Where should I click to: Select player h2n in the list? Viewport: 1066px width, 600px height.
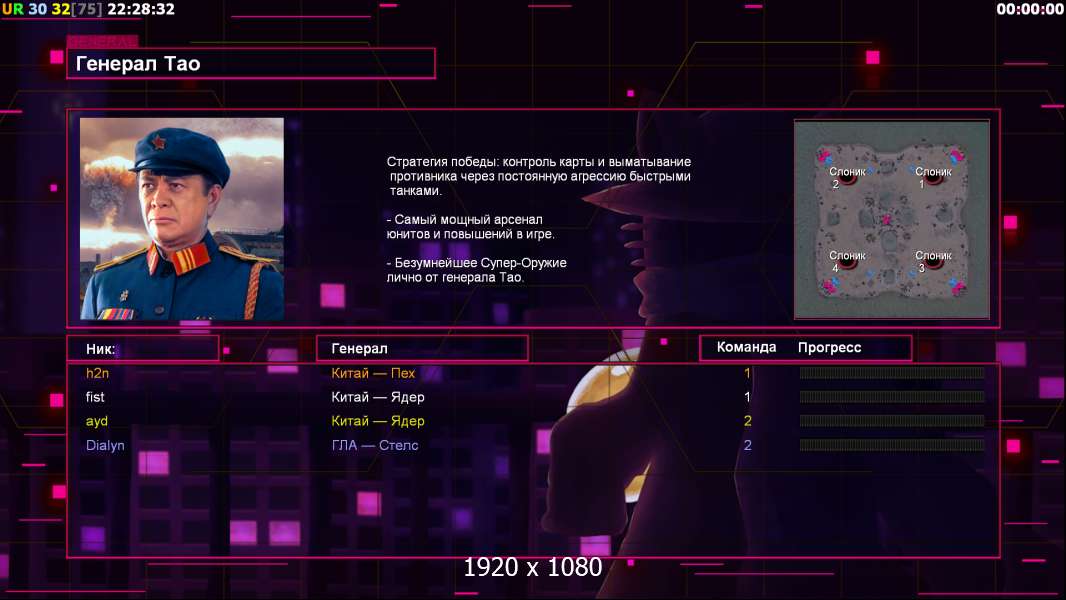coord(97,373)
